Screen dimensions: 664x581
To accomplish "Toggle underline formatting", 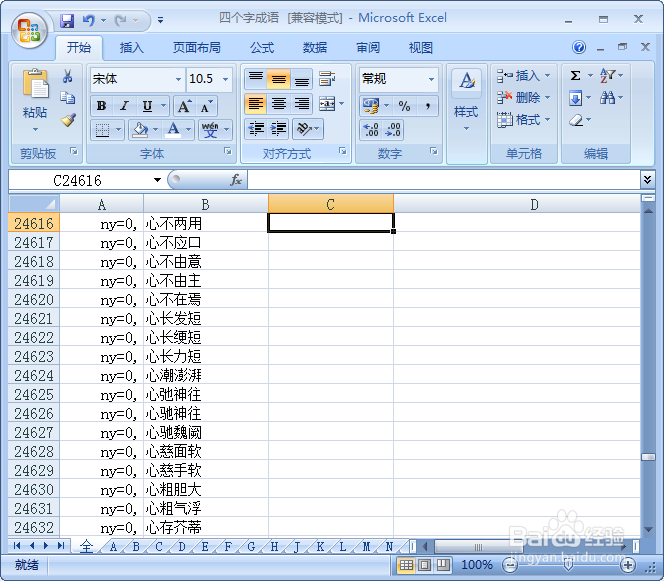I will point(147,105).
